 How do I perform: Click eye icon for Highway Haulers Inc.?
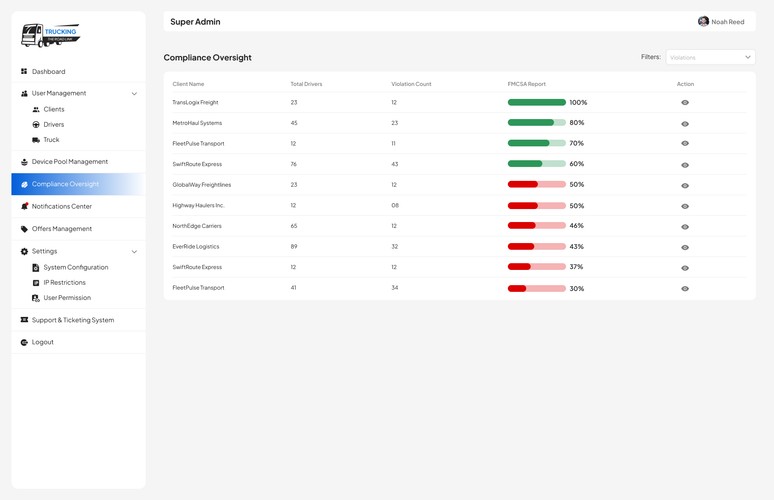coord(685,206)
